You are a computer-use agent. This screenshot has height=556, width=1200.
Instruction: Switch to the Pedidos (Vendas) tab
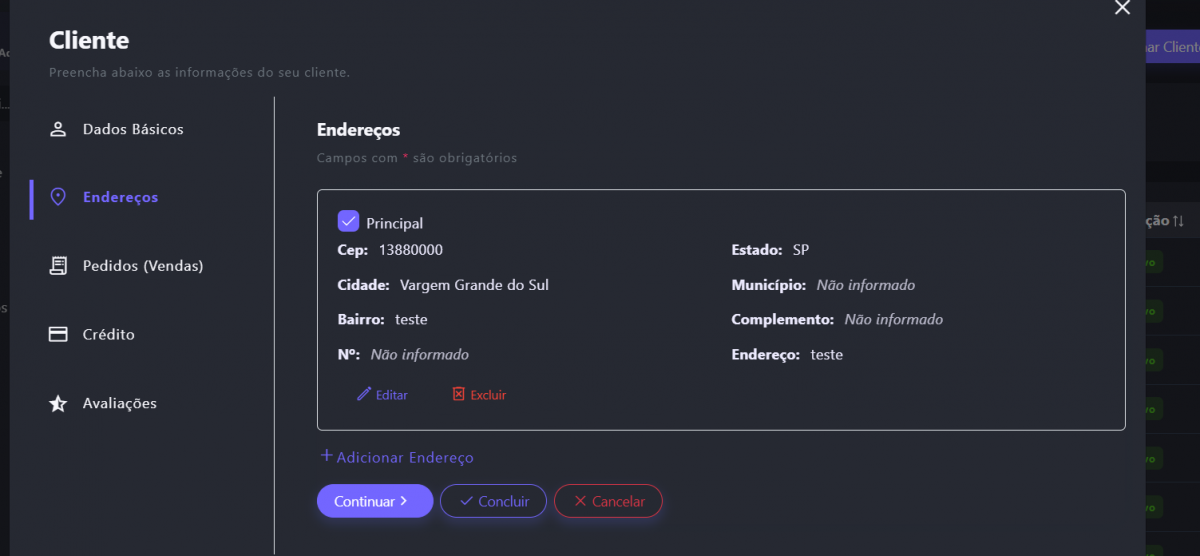[x=143, y=266]
